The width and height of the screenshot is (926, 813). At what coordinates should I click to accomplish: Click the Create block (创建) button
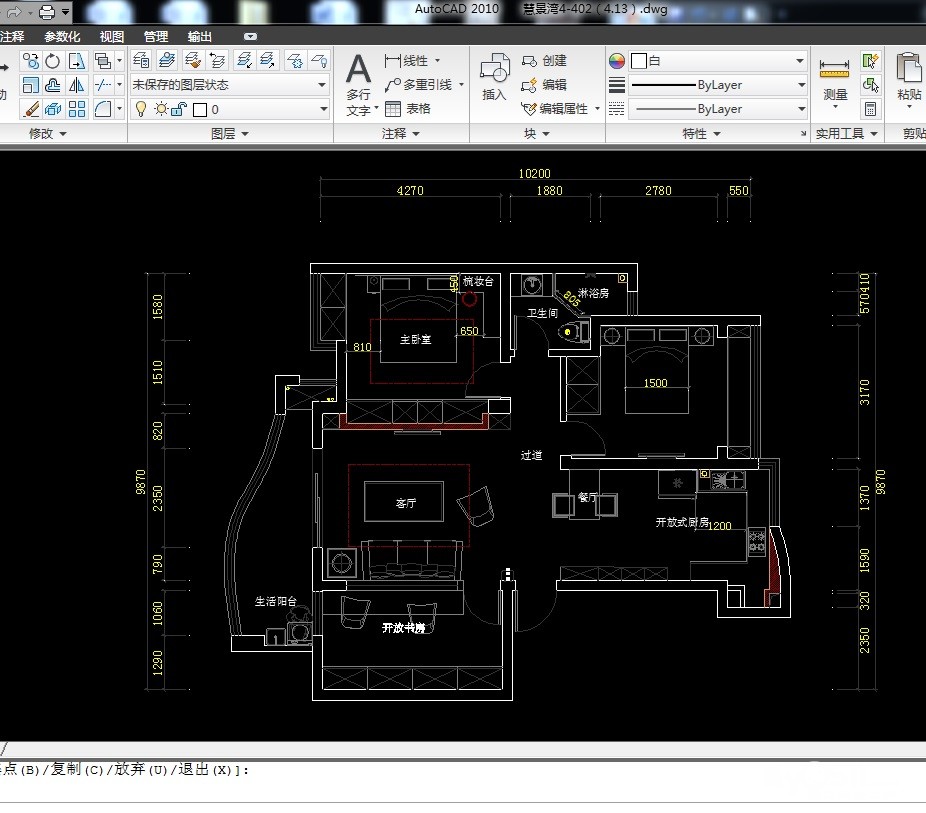545,61
